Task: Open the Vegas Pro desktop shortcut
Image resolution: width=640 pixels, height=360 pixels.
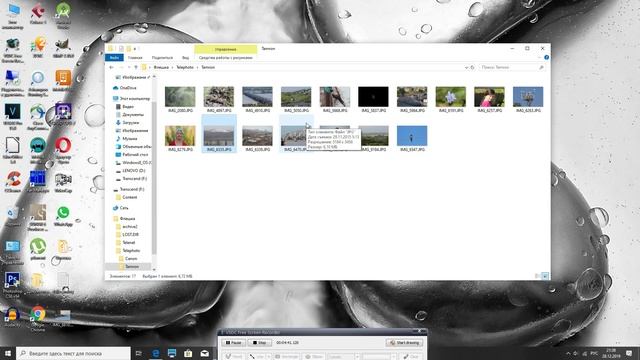Action: pyautogui.click(x=12, y=113)
